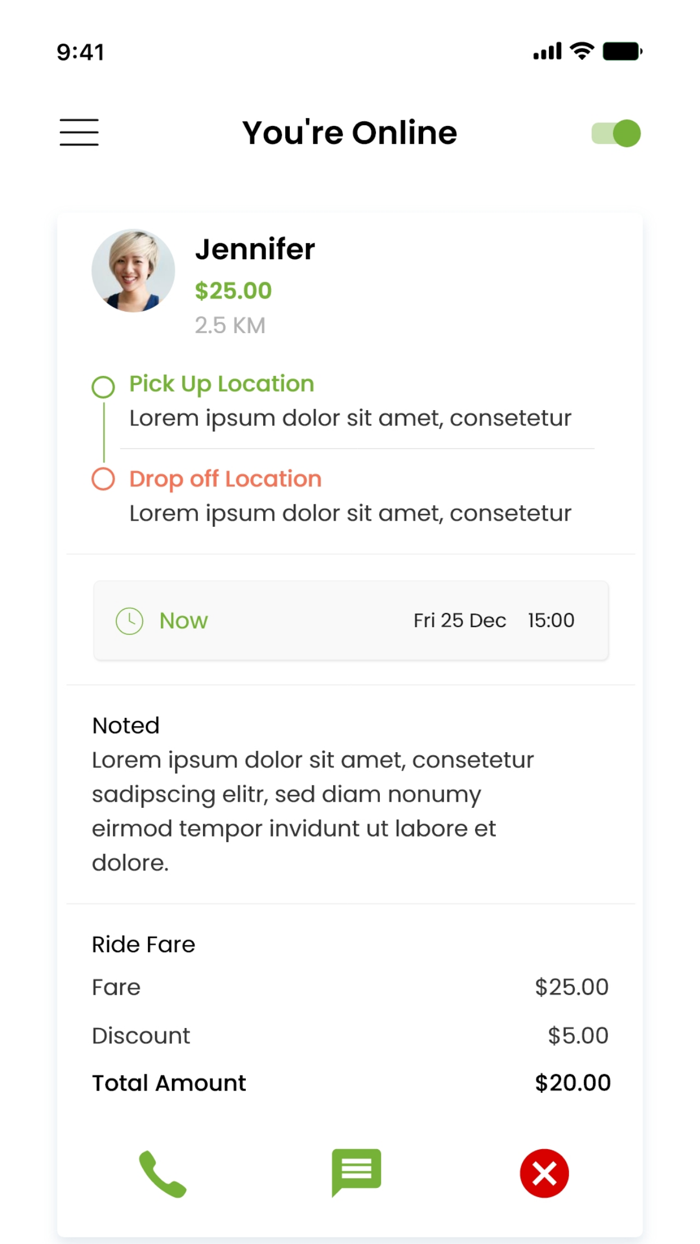Tap the Now schedule label

[x=183, y=621]
